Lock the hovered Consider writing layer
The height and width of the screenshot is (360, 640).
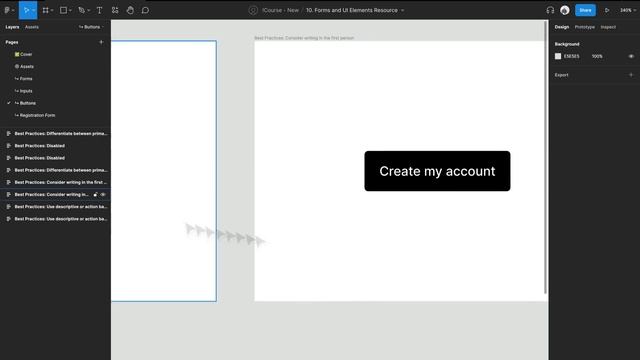pyautogui.click(x=96, y=195)
